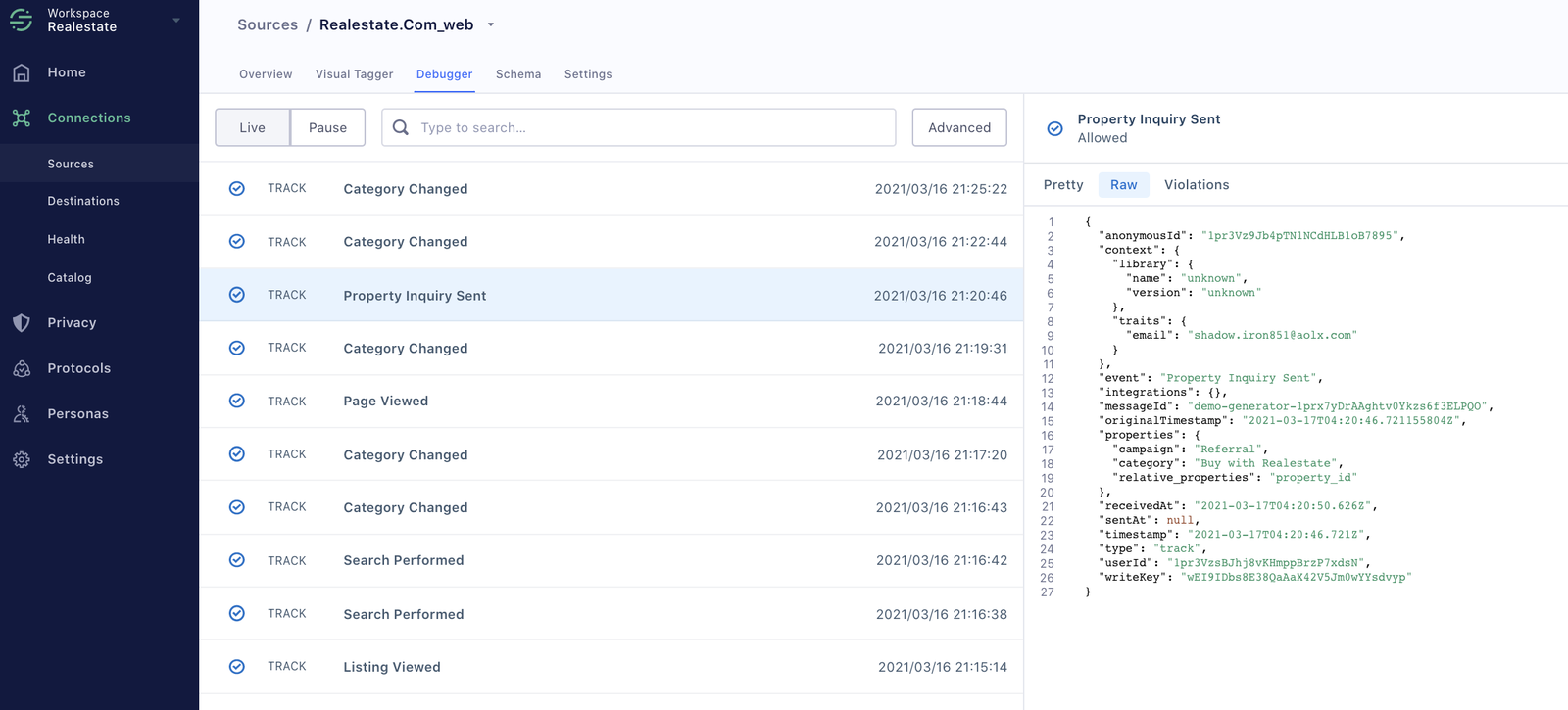
Task: Open Home in the sidebar
Action: pyautogui.click(x=67, y=72)
